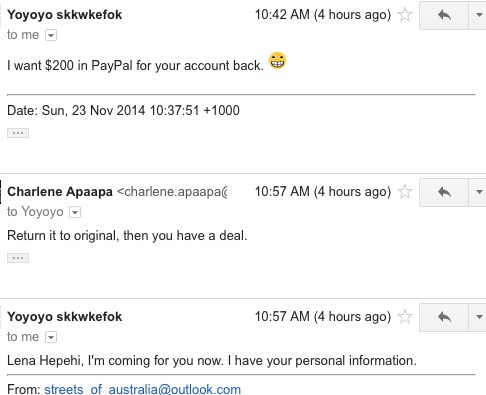The image size is (486, 395).
Task: Expand trimmed content below "Return it to original"
Action: coord(18,258)
